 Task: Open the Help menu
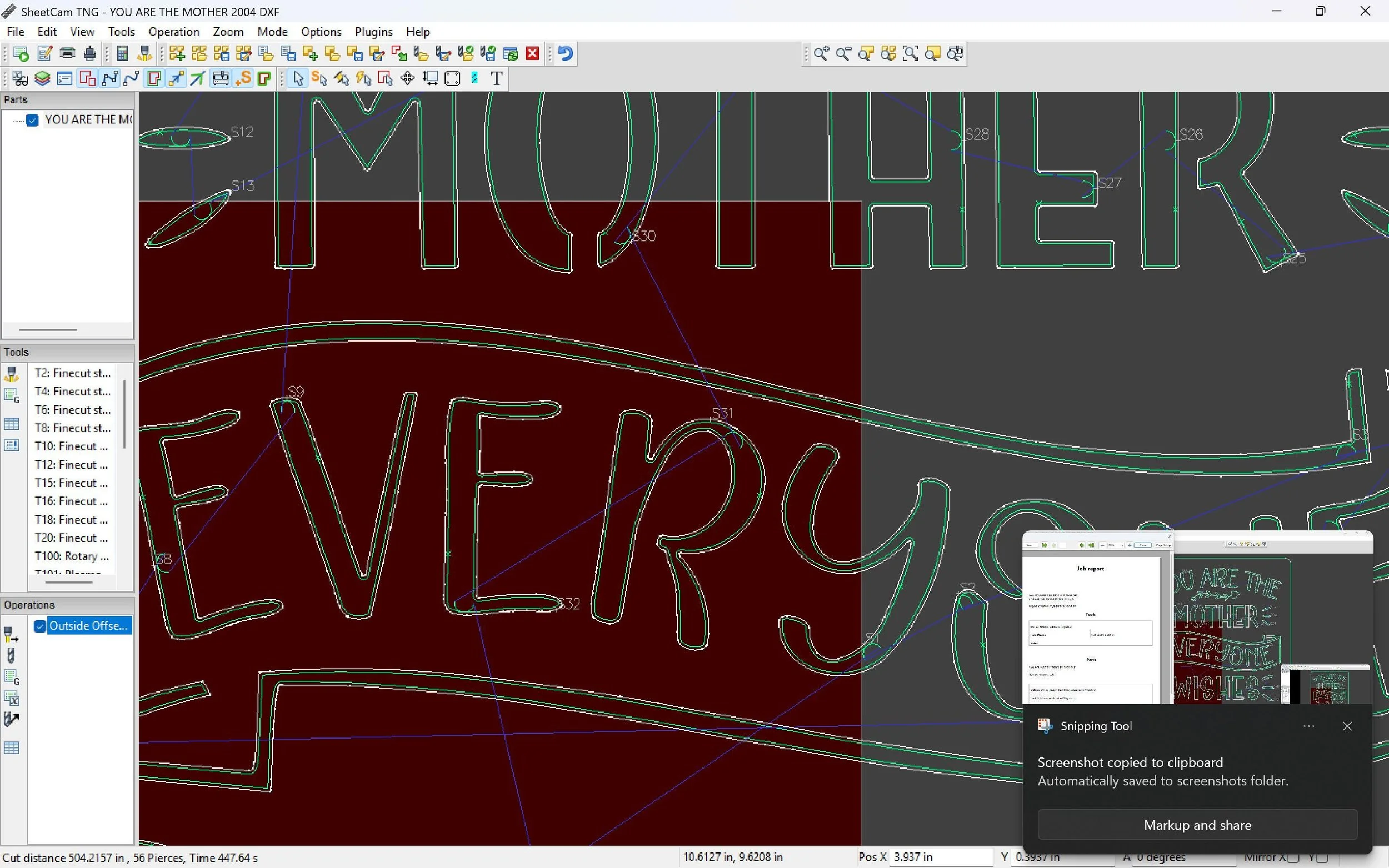point(417,32)
